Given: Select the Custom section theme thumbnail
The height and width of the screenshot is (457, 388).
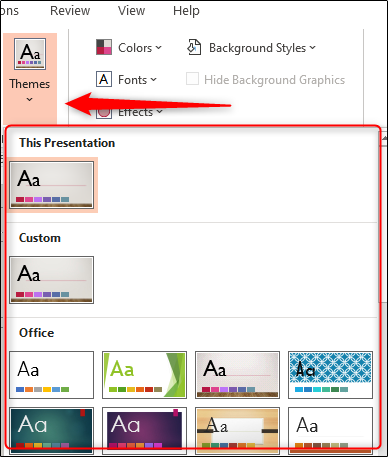Looking at the screenshot, I should pyautogui.click(x=51, y=280).
